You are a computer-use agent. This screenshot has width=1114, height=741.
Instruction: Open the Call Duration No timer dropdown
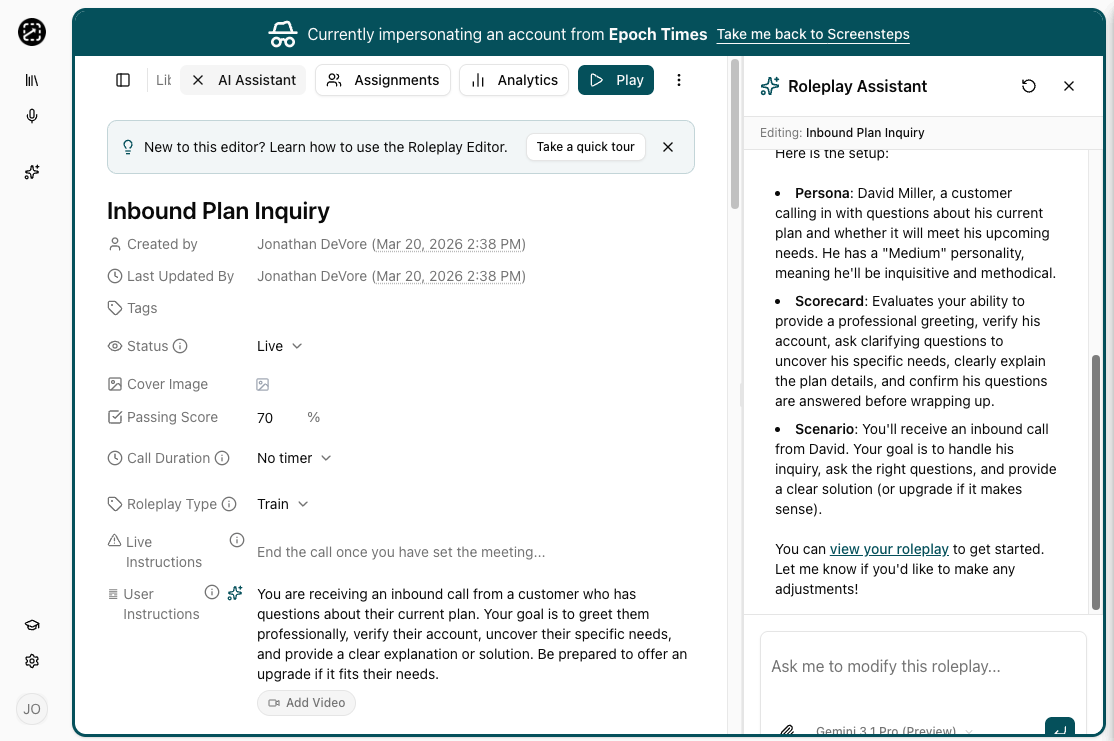pos(293,458)
